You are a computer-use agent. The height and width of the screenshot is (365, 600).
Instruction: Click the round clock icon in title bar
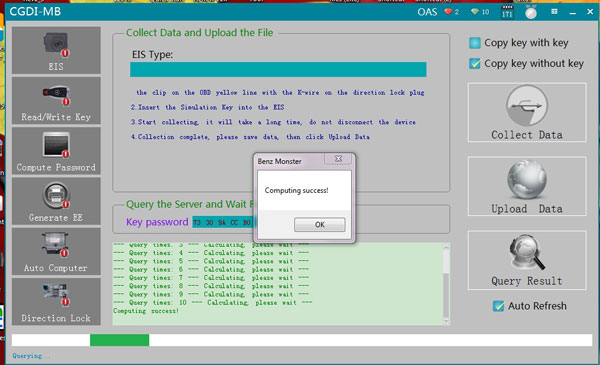click(531, 12)
